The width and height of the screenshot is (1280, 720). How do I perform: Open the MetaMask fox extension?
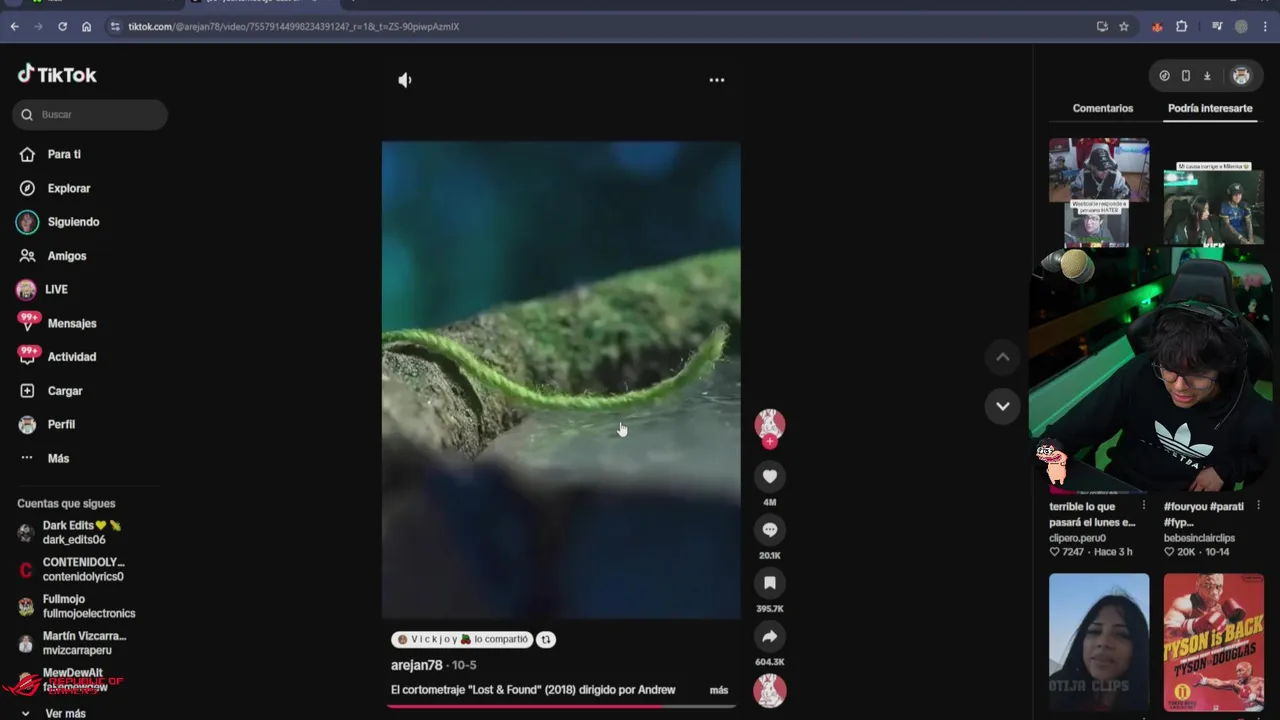tap(1157, 27)
